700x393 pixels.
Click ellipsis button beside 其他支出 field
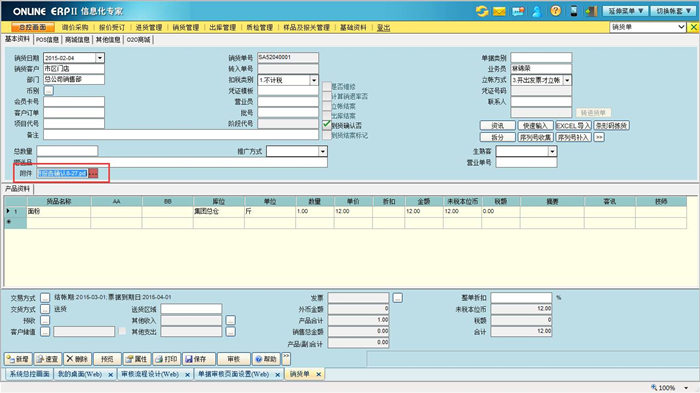tap(230, 331)
